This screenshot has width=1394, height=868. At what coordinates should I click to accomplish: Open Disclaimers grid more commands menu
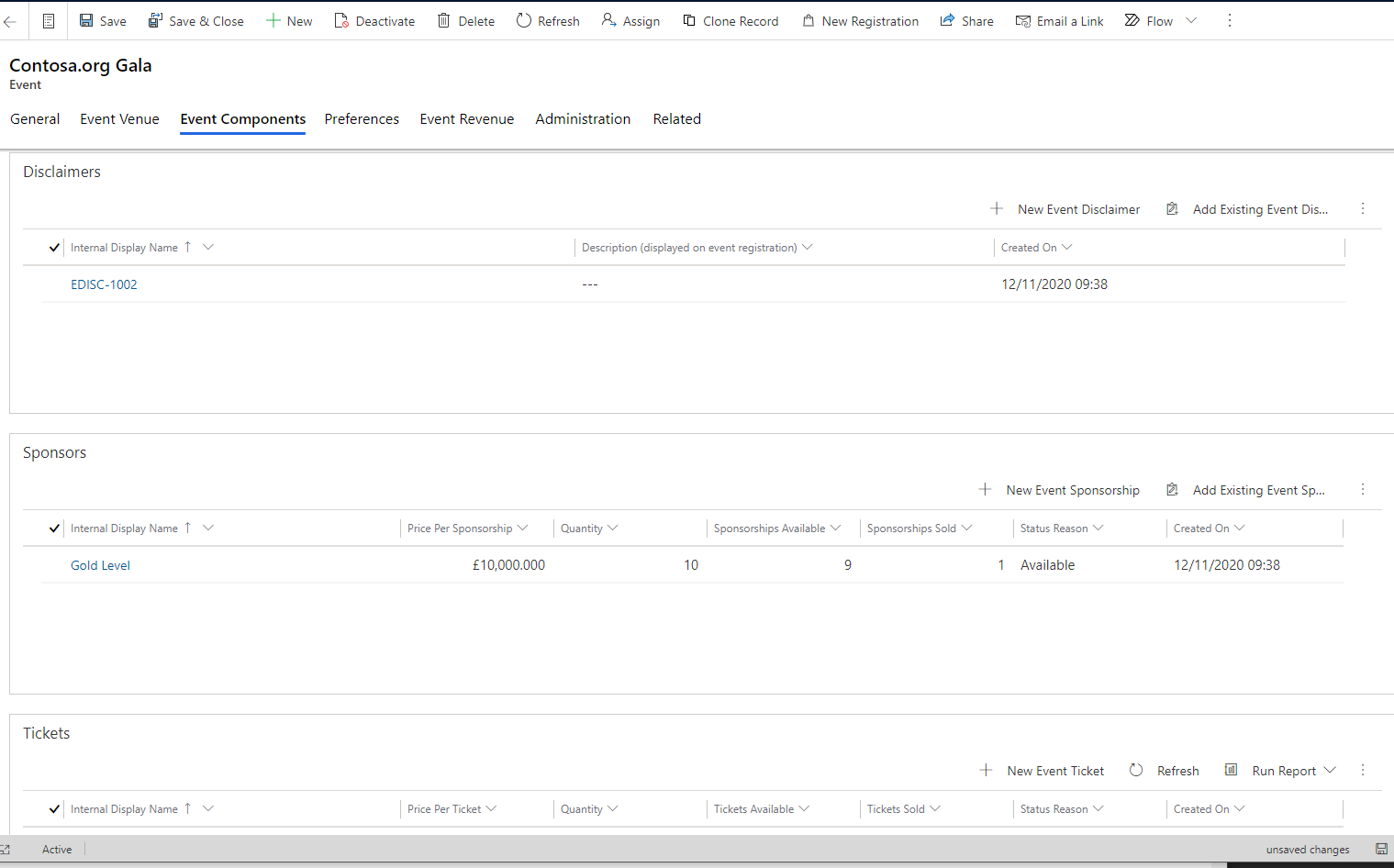click(x=1363, y=209)
